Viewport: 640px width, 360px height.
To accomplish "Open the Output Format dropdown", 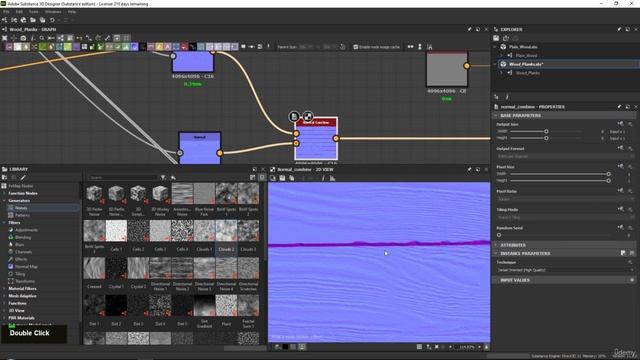I will tap(565, 156).
